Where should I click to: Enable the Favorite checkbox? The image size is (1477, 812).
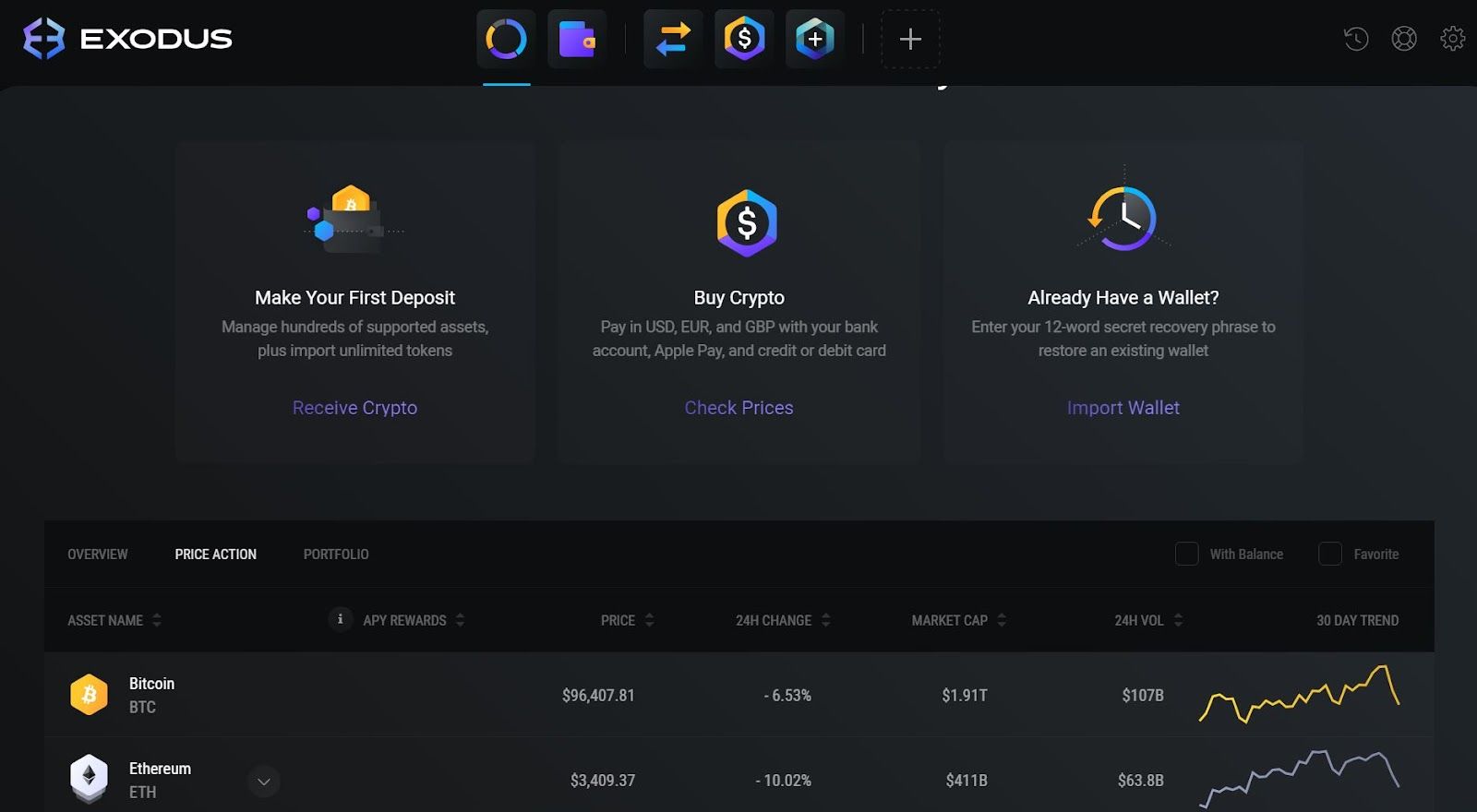1330,554
